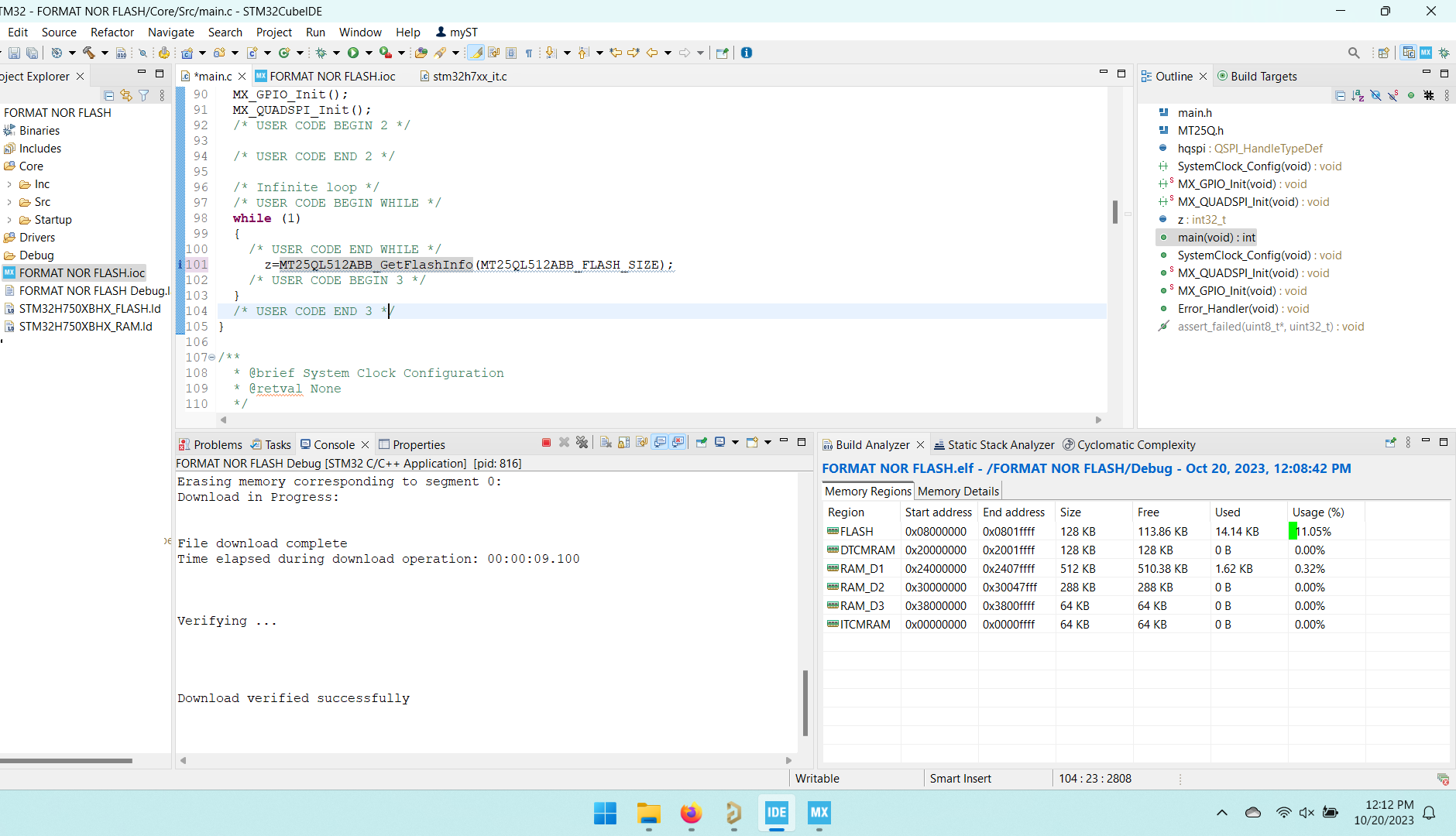Switch to the Memory Details tab

pyautogui.click(x=958, y=491)
